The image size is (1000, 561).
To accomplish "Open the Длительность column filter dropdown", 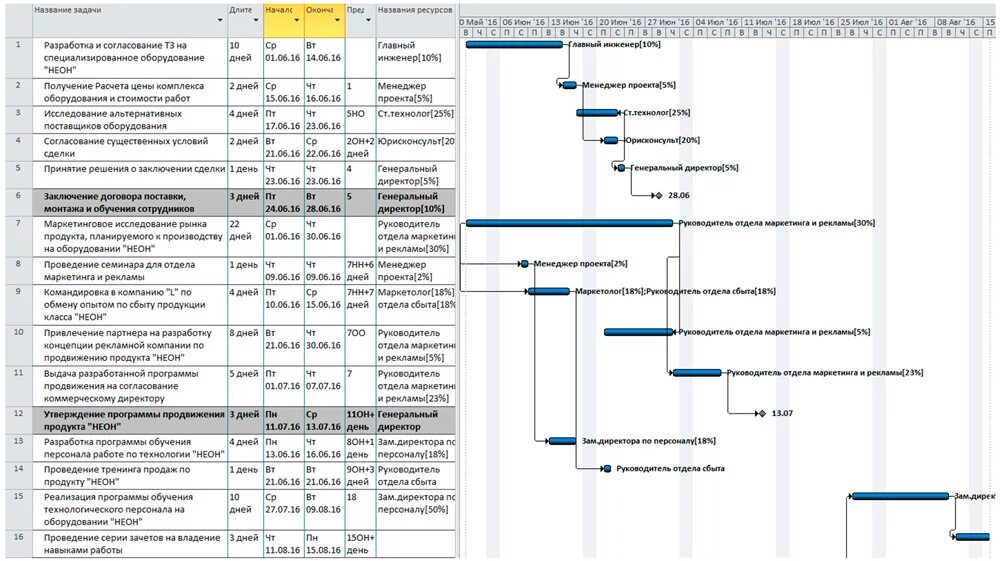I will click(256, 20).
